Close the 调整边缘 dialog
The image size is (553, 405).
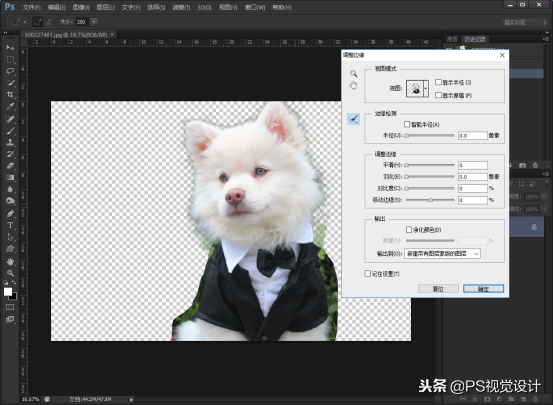point(502,55)
